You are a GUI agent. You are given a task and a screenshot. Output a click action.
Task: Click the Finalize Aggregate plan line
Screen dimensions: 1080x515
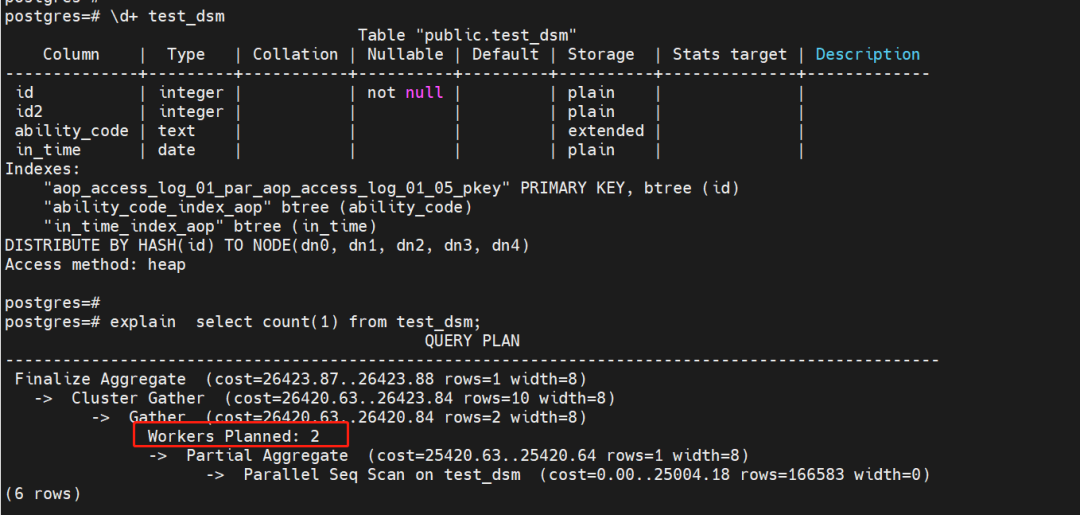[300, 379]
